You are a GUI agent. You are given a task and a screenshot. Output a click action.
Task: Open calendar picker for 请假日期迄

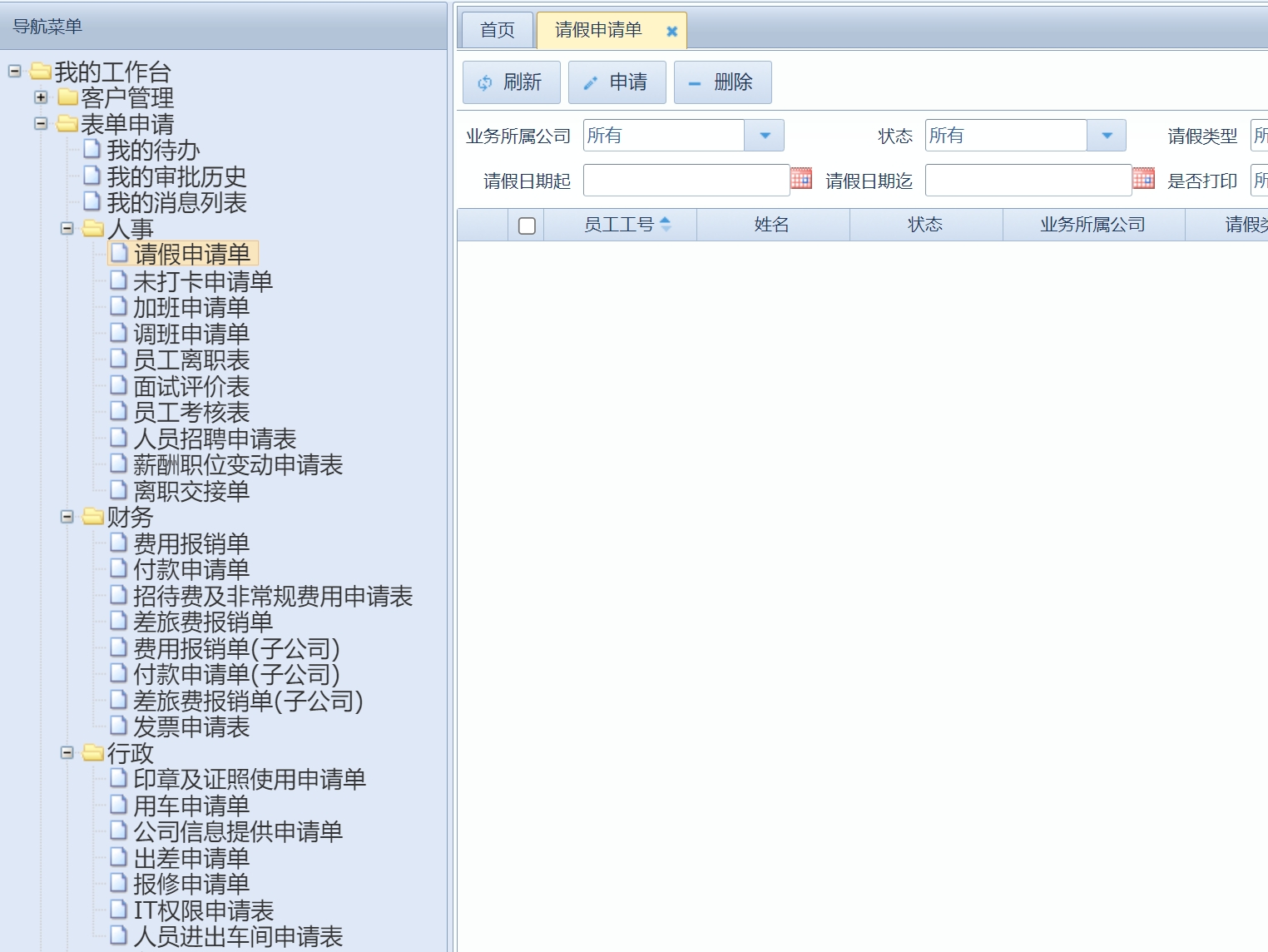click(x=1143, y=178)
